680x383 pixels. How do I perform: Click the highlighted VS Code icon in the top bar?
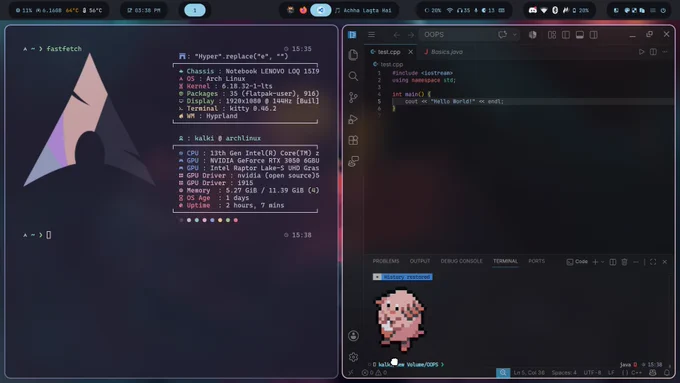pos(320,10)
